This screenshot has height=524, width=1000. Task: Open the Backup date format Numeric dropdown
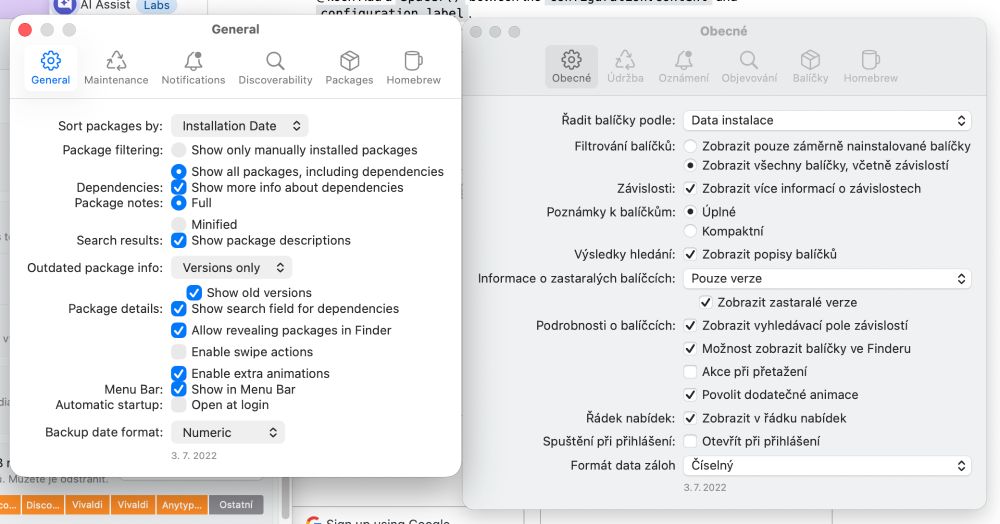tap(228, 432)
